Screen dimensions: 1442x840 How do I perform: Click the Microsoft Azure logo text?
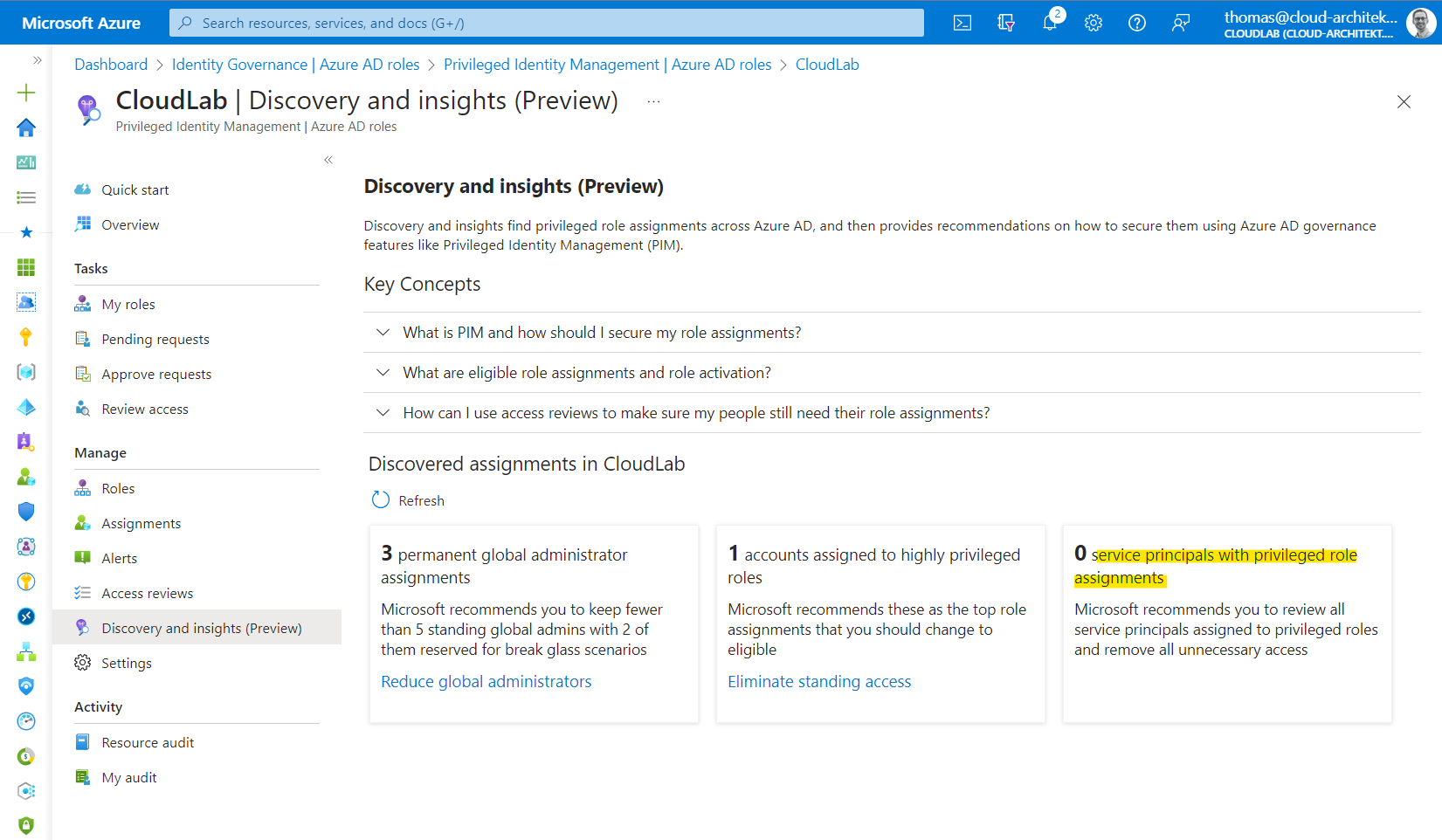pyautogui.click(x=81, y=23)
